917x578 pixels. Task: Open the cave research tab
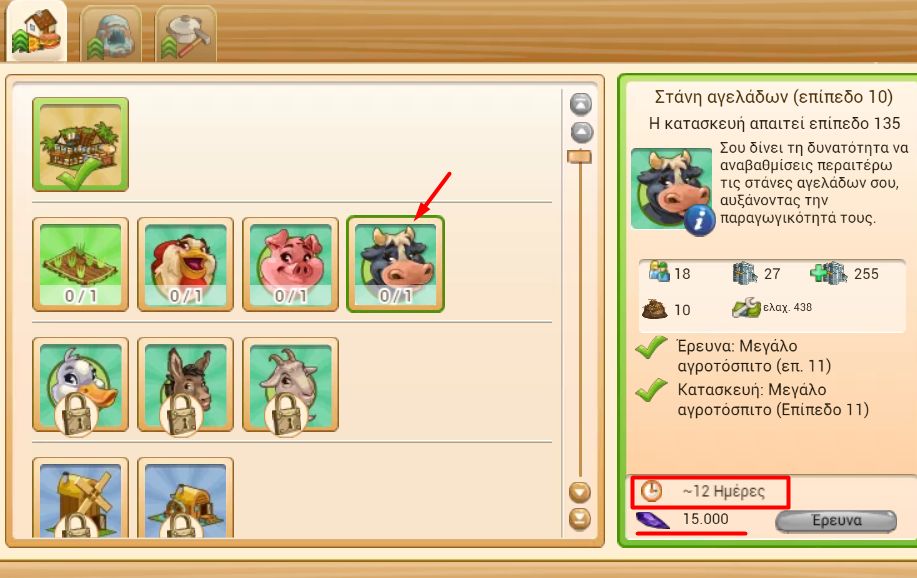click(x=111, y=34)
